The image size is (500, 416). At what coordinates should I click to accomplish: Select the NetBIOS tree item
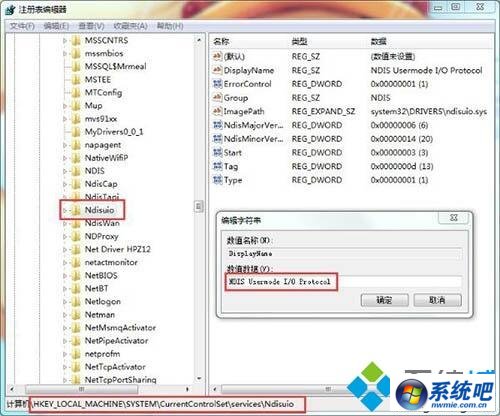pos(101,276)
